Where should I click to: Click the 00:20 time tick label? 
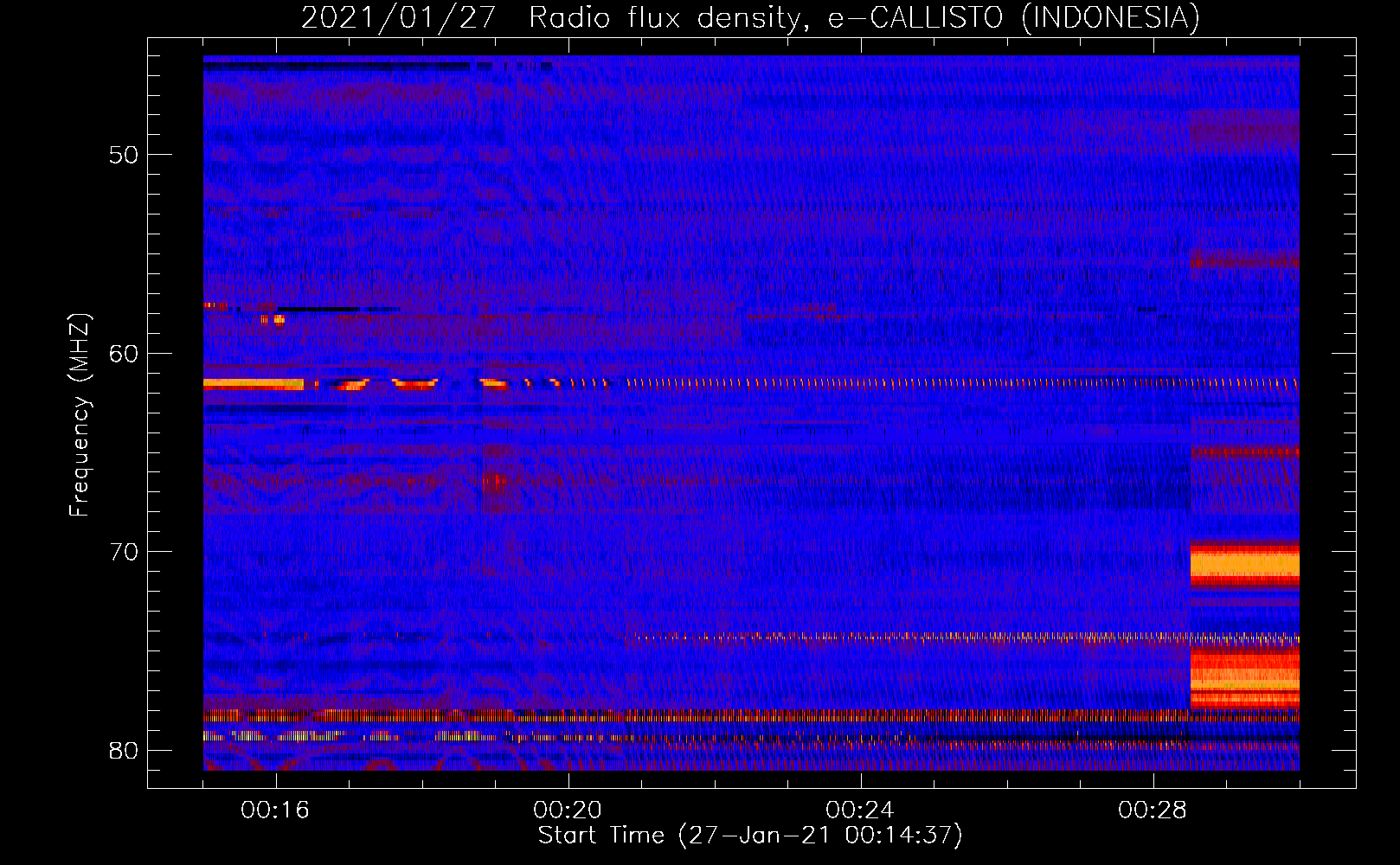coord(568,810)
